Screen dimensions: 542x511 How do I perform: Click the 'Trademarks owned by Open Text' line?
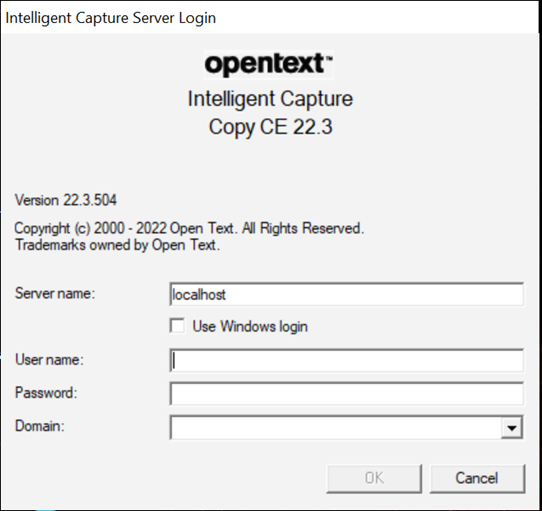[117, 245]
